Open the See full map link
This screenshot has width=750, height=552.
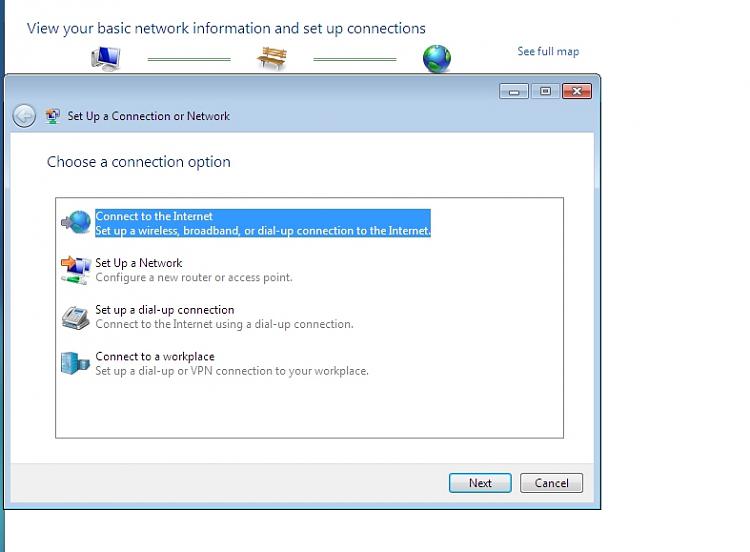click(x=548, y=51)
